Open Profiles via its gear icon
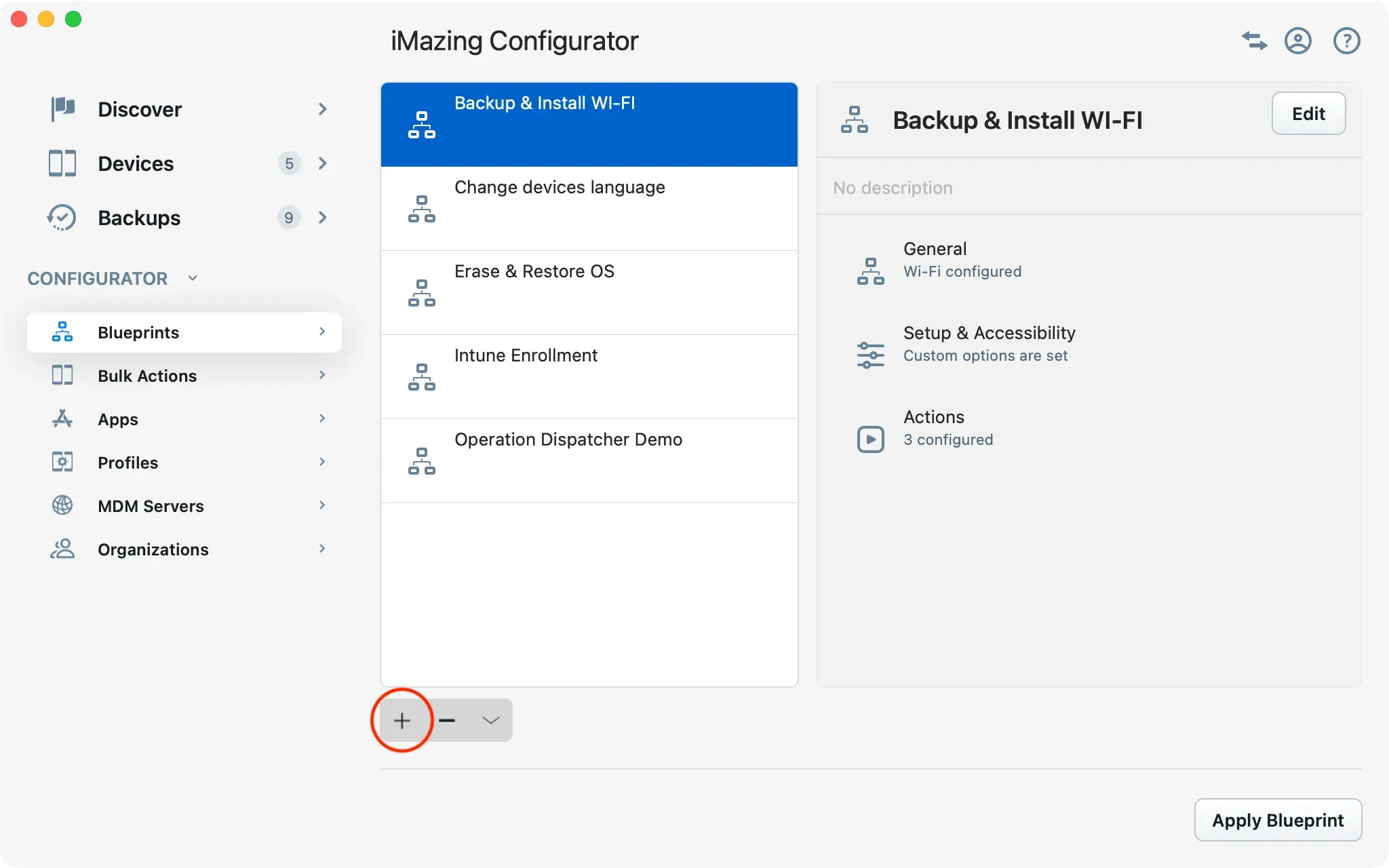 pyautogui.click(x=62, y=462)
